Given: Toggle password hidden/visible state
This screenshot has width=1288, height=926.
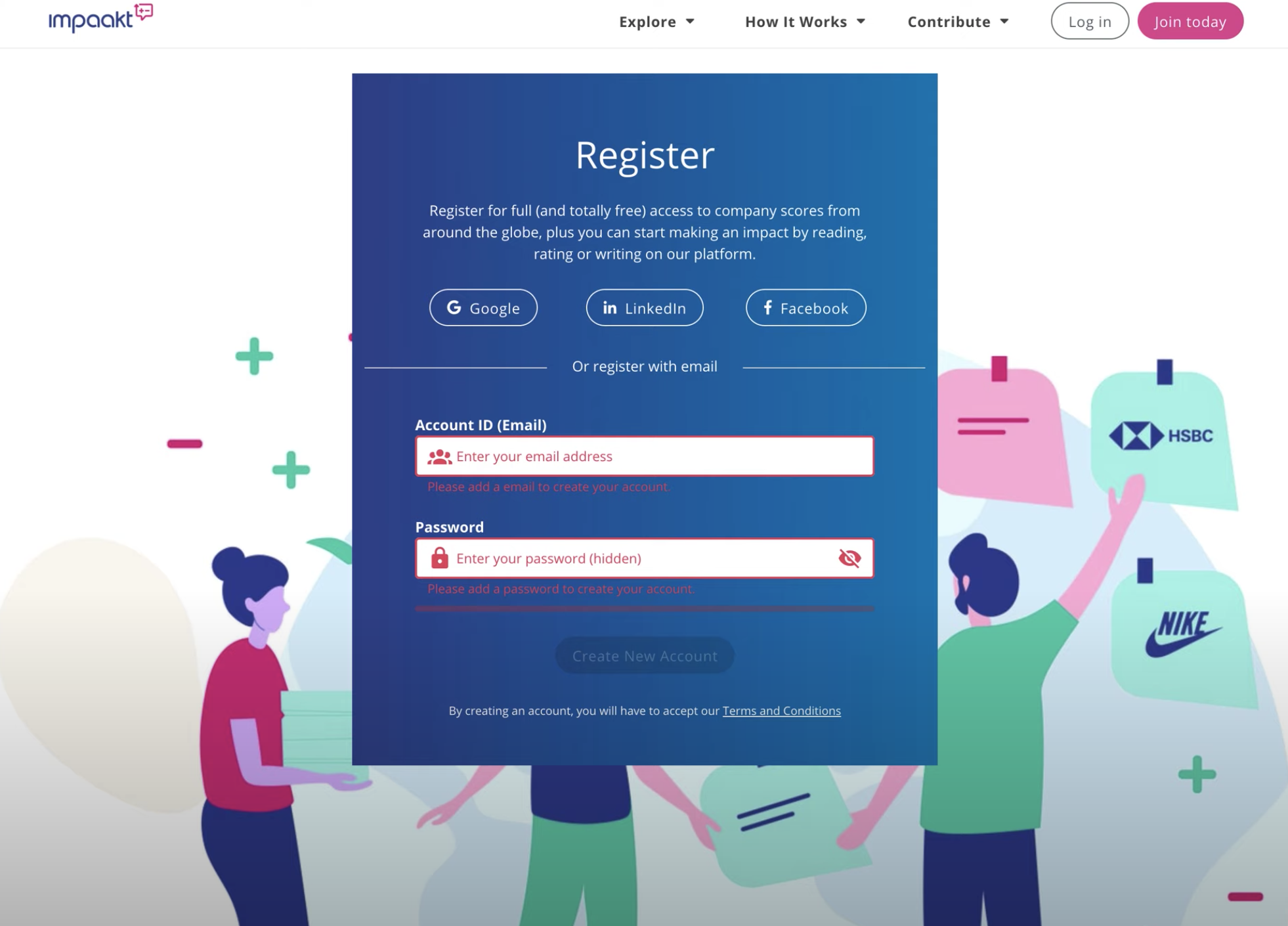Looking at the screenshot, I should coord(850,558).
